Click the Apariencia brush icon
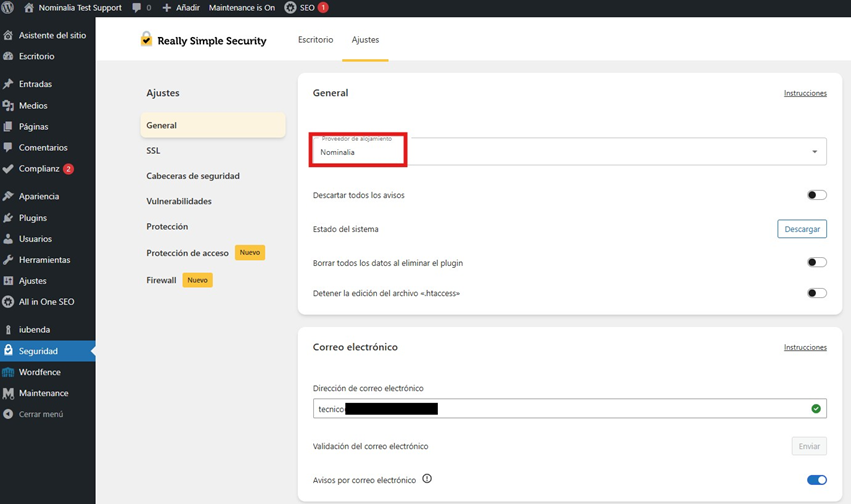Image resolution: width=851 pixels, height=504 pixels. 8,196
